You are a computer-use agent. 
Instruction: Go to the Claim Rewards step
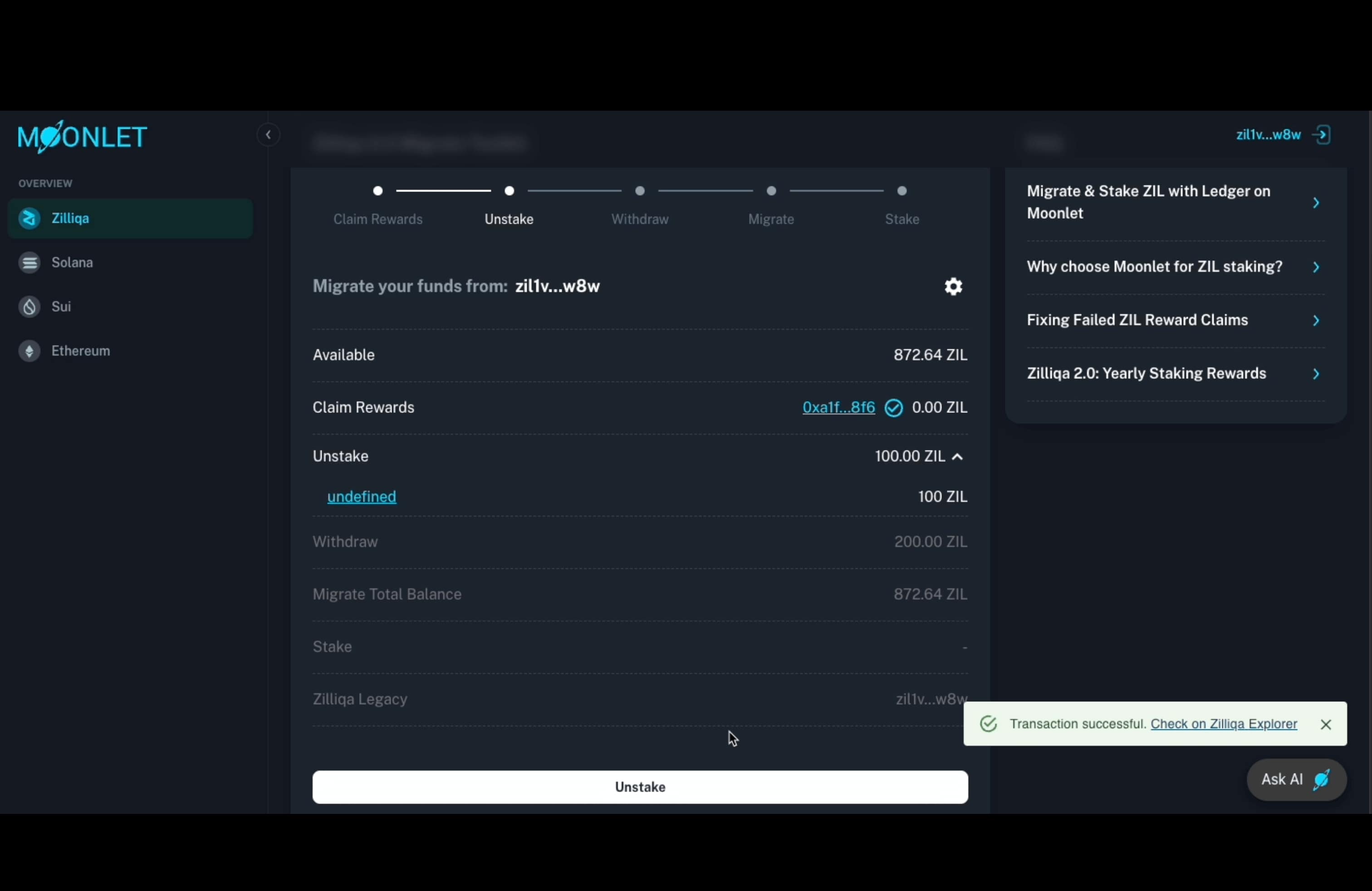coord(378,220)
